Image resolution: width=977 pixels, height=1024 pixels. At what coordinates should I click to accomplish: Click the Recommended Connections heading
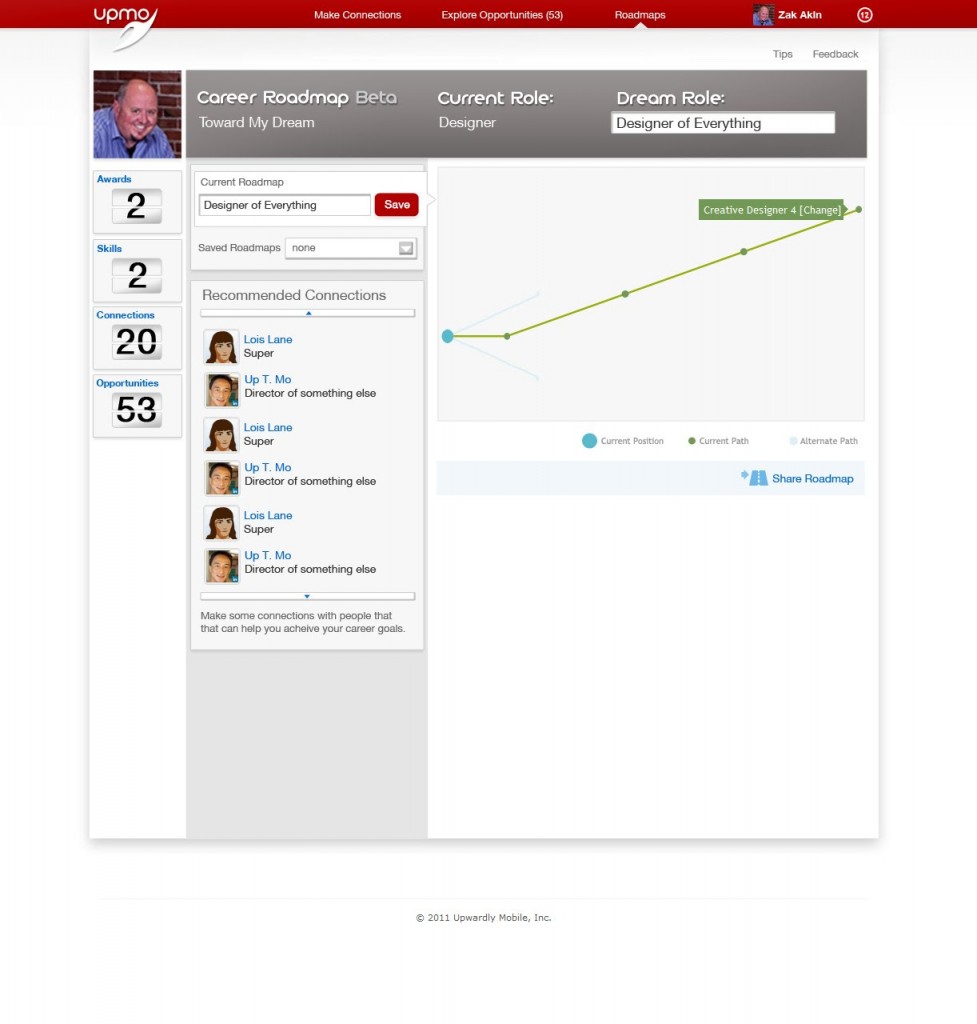(294, 295)
